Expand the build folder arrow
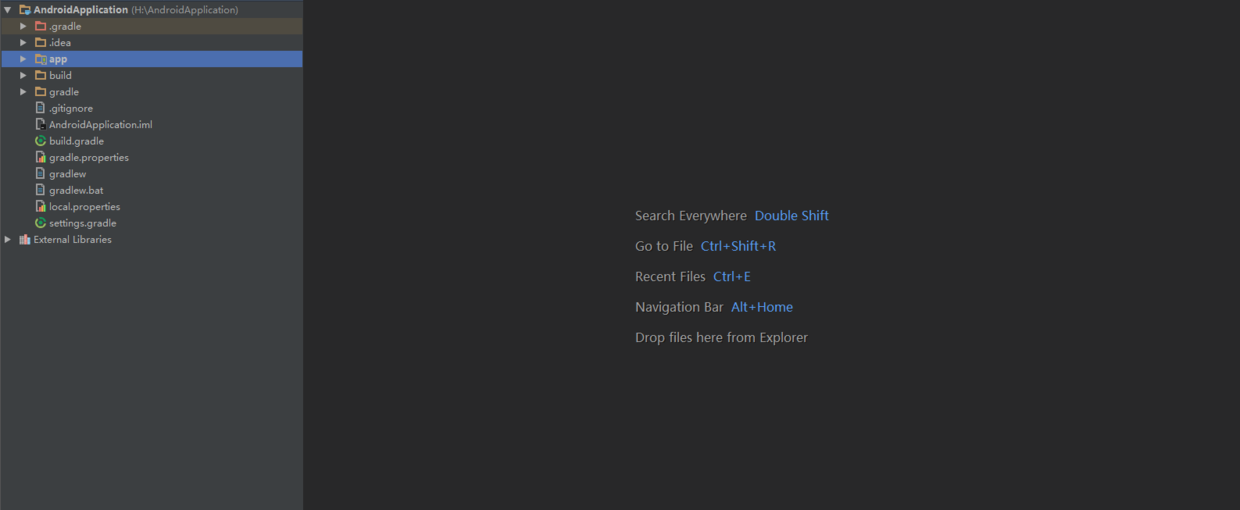Image resolution: width=1240 pixels, height=510 pixels. tap(23, 75)
